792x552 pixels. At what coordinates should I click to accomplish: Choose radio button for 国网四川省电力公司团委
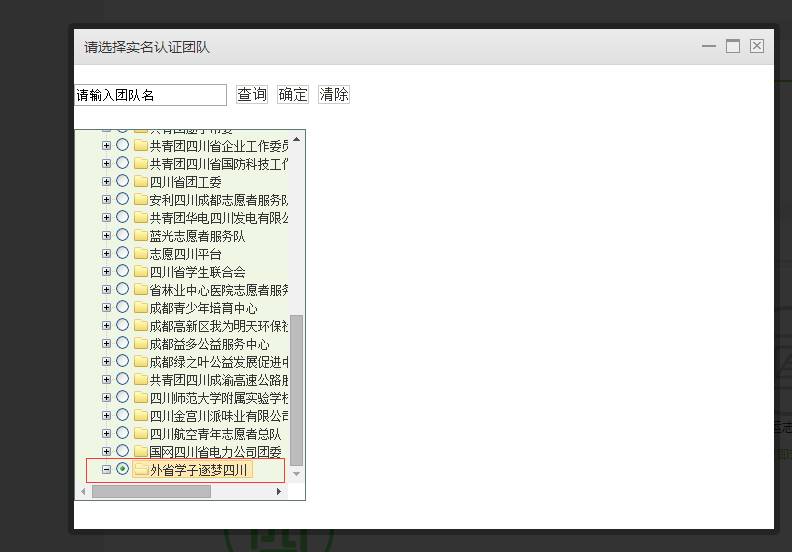pyautogui.click(x=123, y=452)
